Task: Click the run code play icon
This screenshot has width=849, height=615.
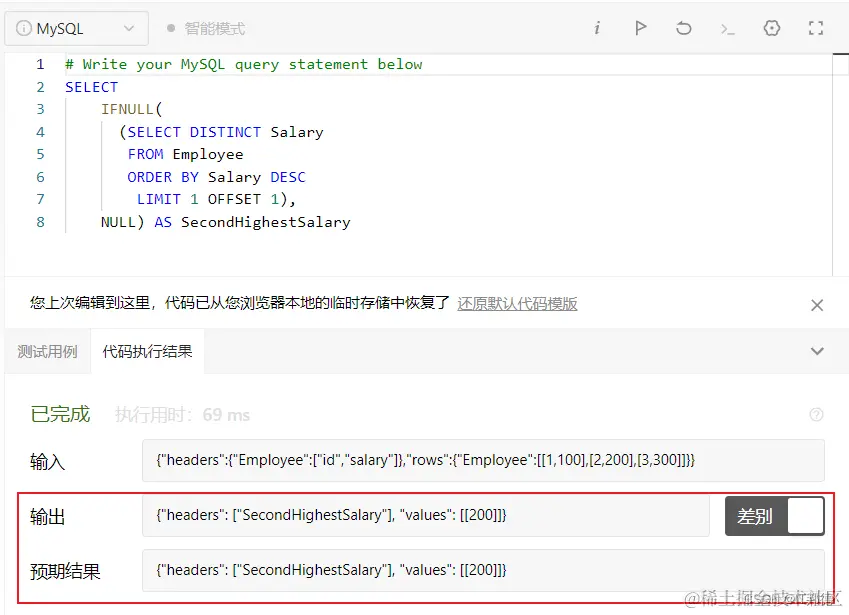Action: tap(641, 28)
